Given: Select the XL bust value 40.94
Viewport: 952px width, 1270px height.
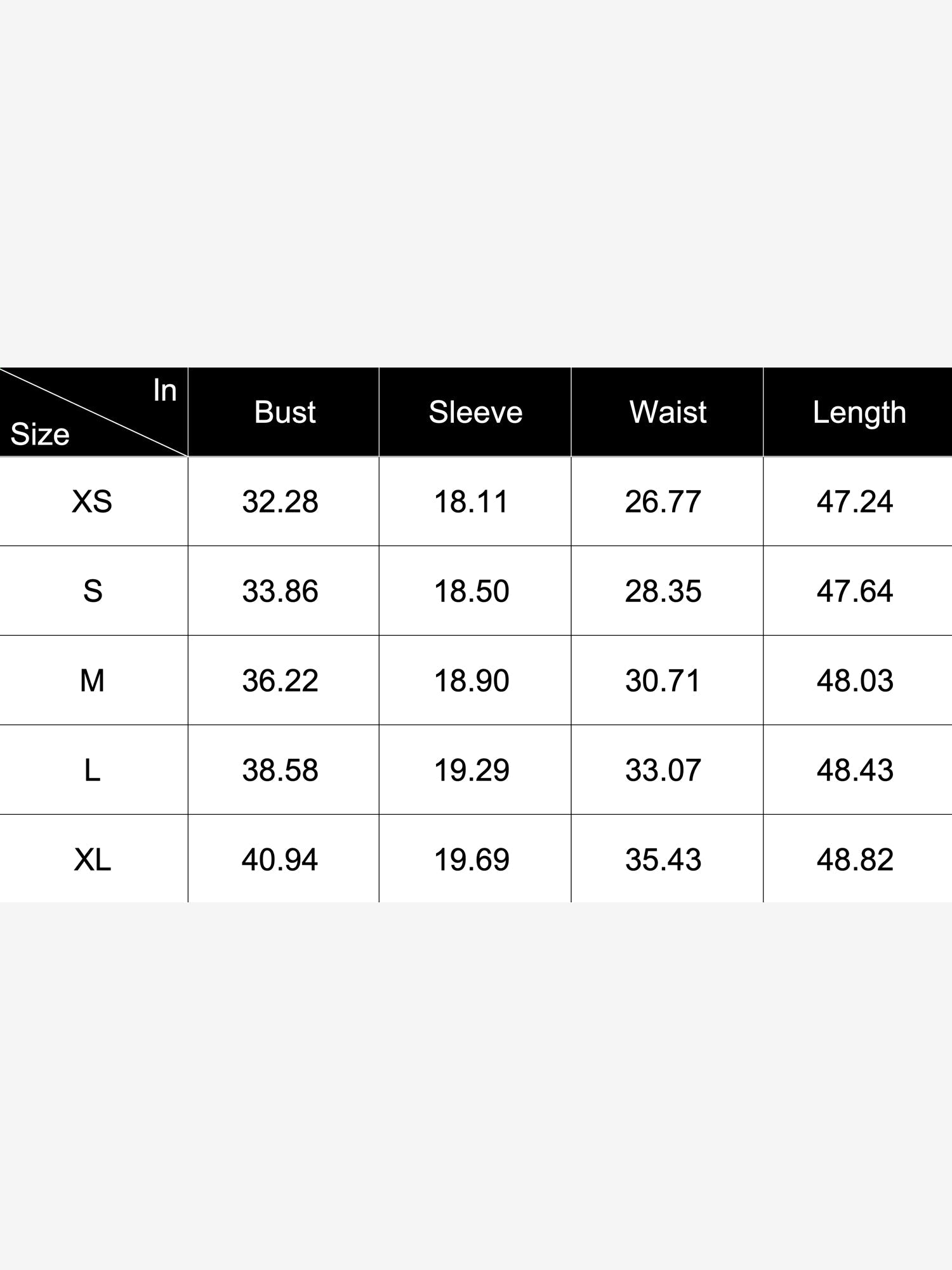Looking at the screenshot, I should point(280,860).
